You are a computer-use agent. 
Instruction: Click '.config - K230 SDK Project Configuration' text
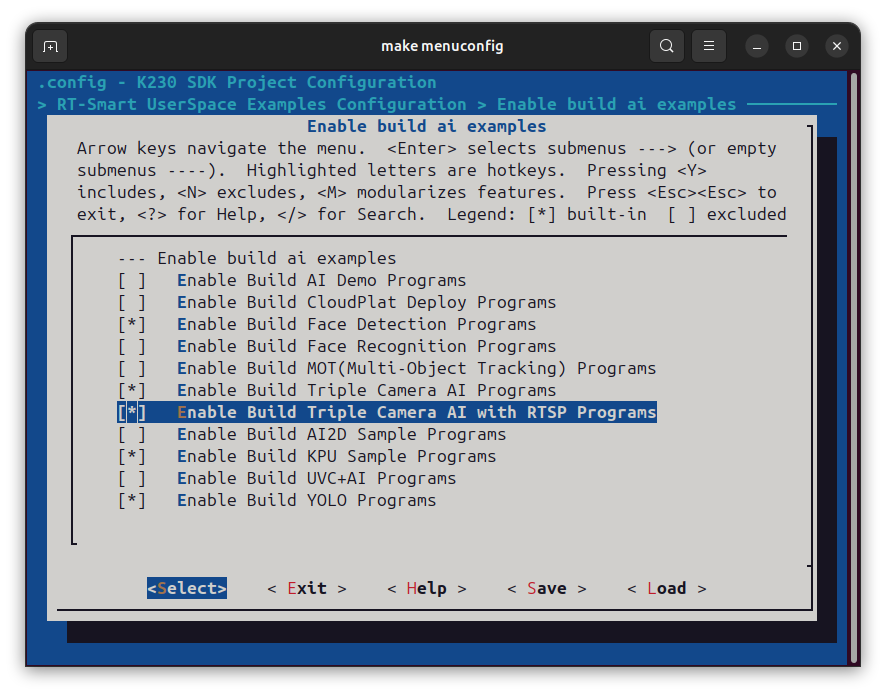coord(237,82)
